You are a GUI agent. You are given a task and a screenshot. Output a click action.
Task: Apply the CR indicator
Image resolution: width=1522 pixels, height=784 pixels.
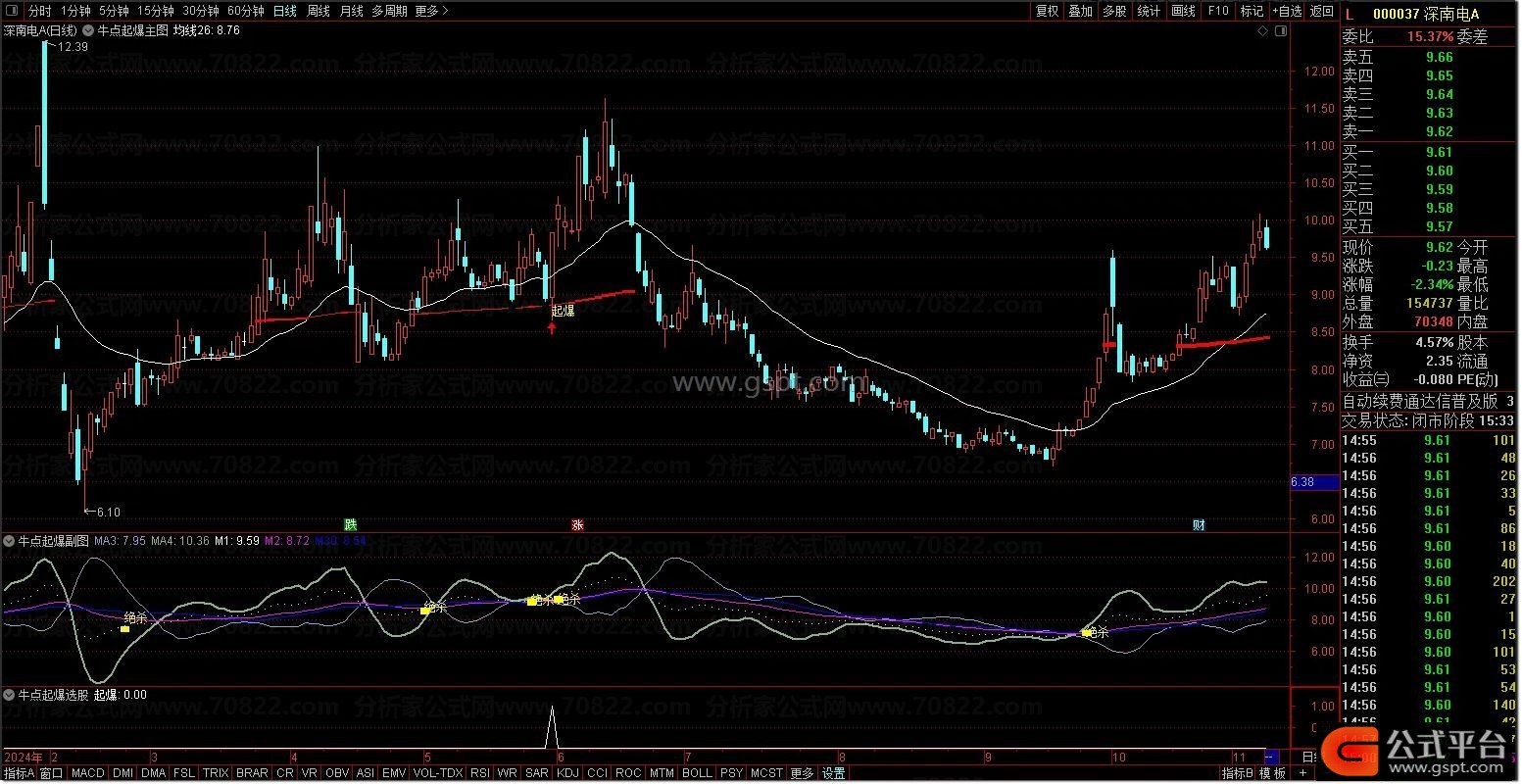pos(285,773)
